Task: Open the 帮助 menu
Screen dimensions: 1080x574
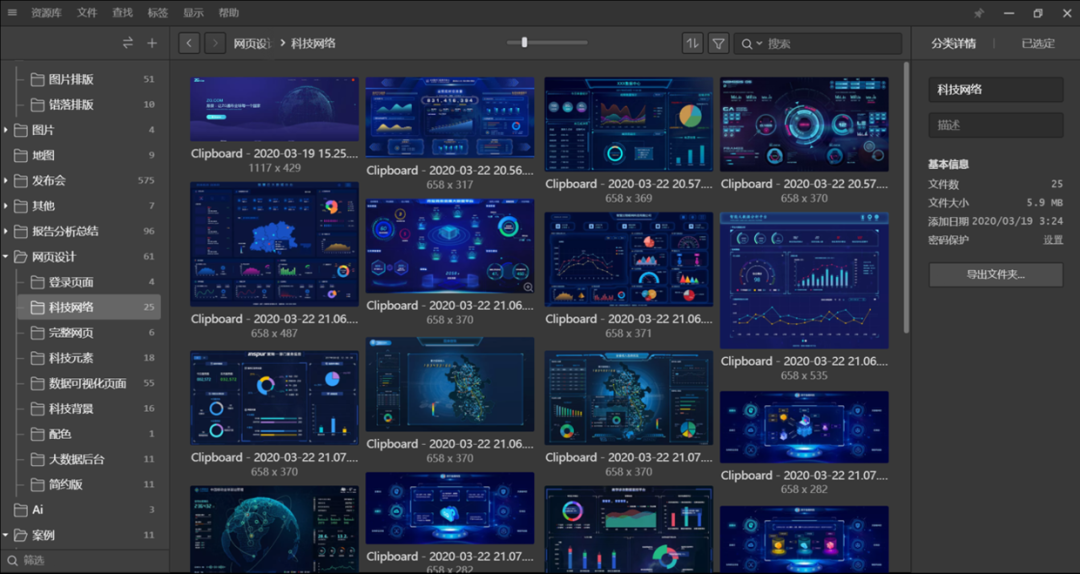Action: point(229,13)
